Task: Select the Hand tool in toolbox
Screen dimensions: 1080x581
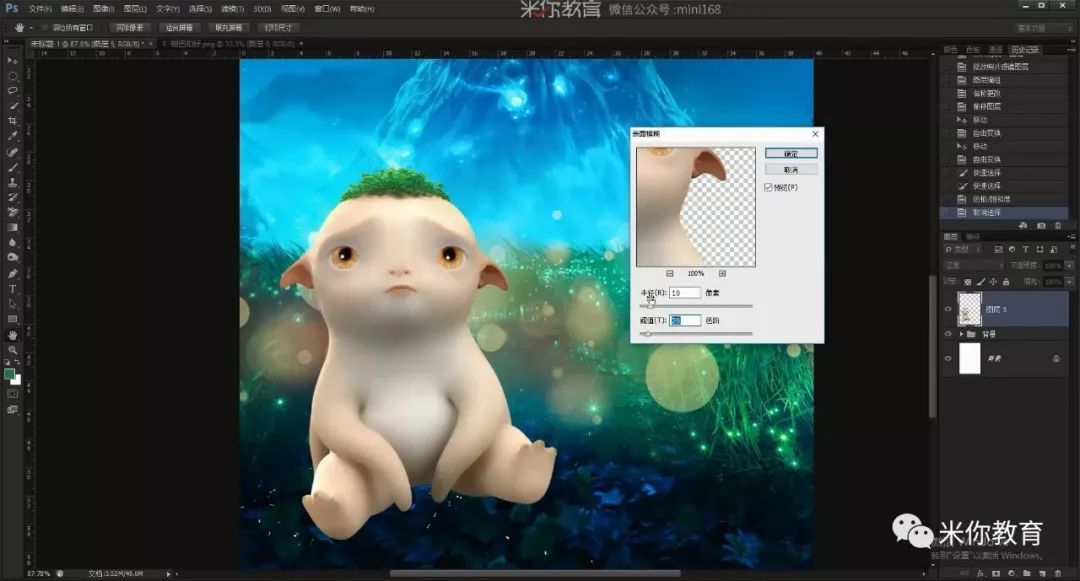Action: [12, 335]
